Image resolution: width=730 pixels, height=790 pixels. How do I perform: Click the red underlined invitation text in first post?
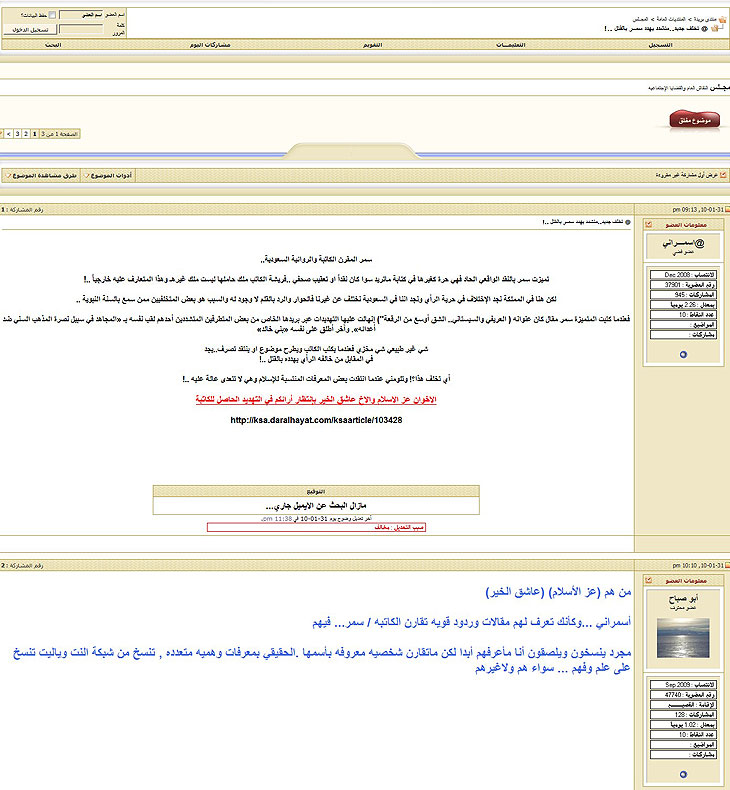[x=316, y=400]
